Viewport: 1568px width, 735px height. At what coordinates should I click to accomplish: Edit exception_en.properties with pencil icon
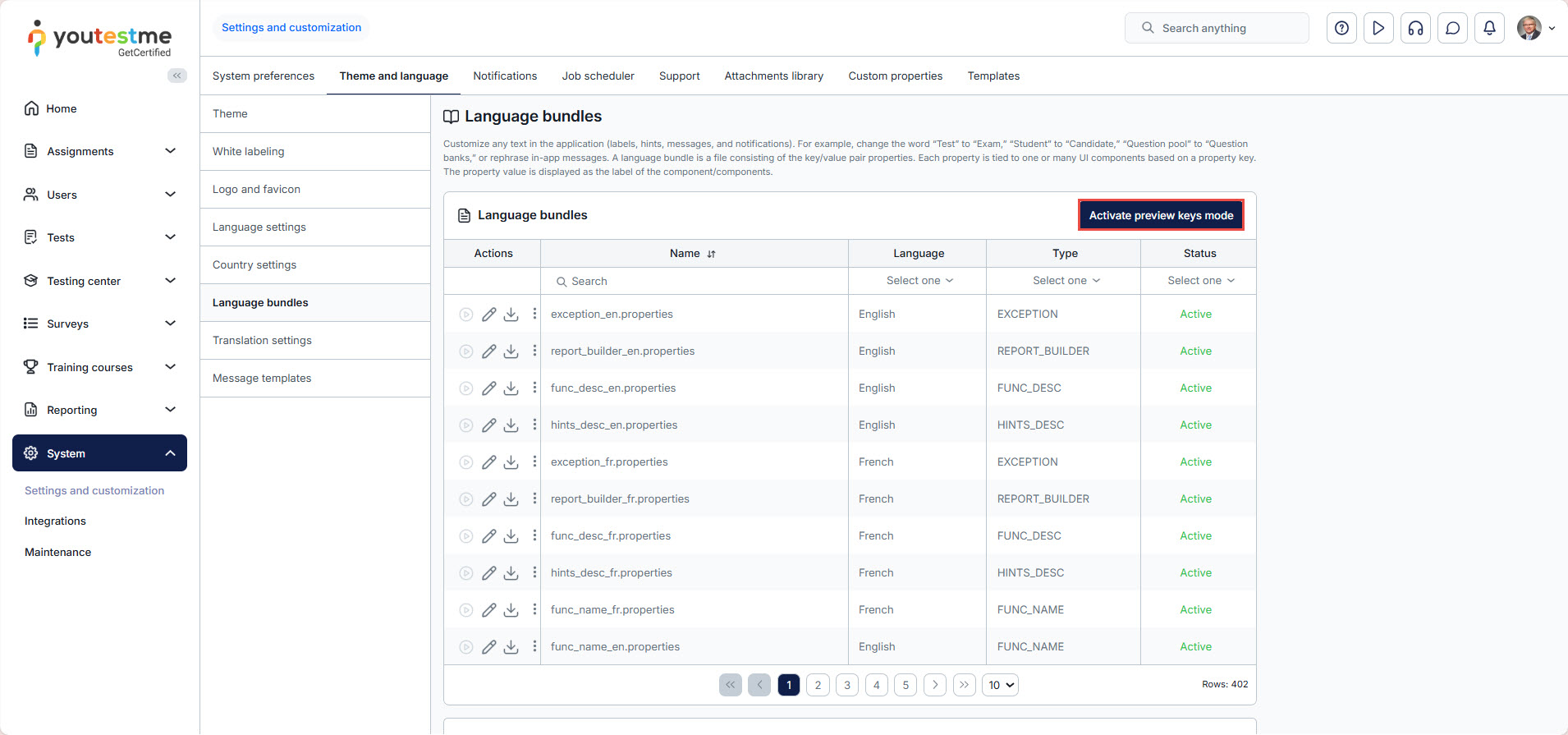[488, 315]
